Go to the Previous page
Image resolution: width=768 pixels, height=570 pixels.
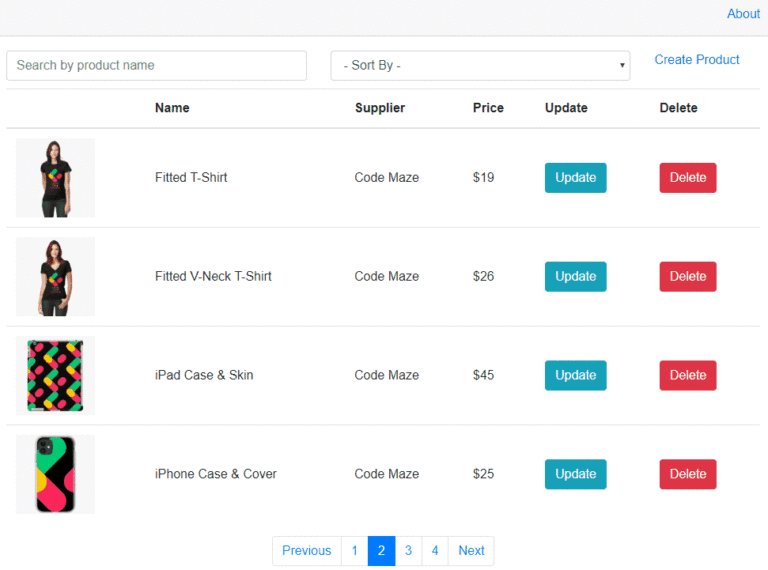click(x=306, y=551)
